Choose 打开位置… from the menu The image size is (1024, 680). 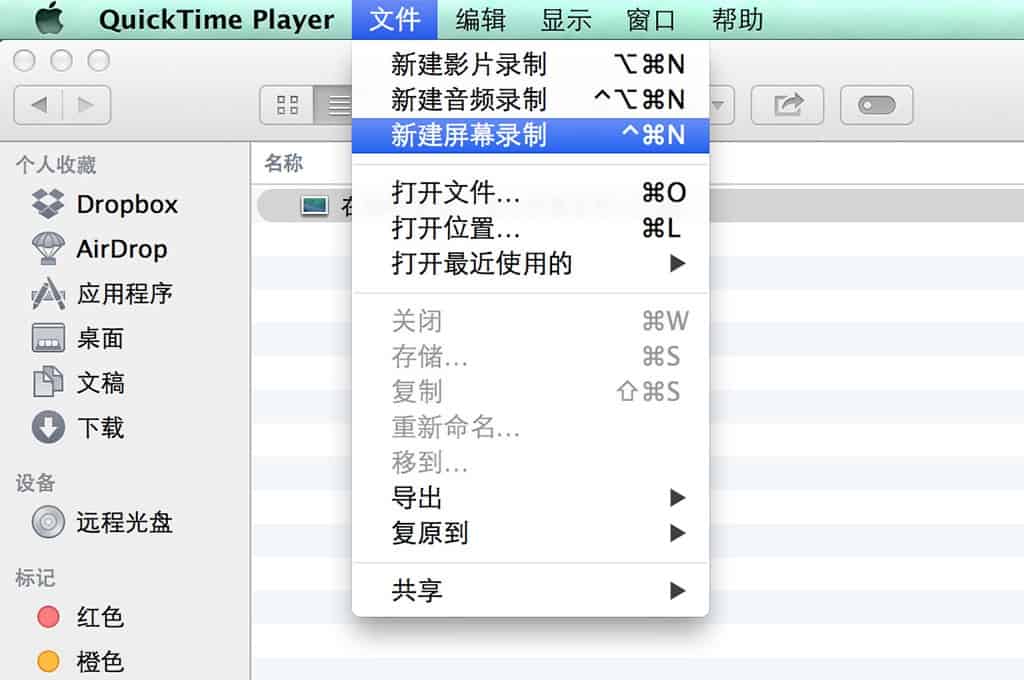tap(530, 228)
